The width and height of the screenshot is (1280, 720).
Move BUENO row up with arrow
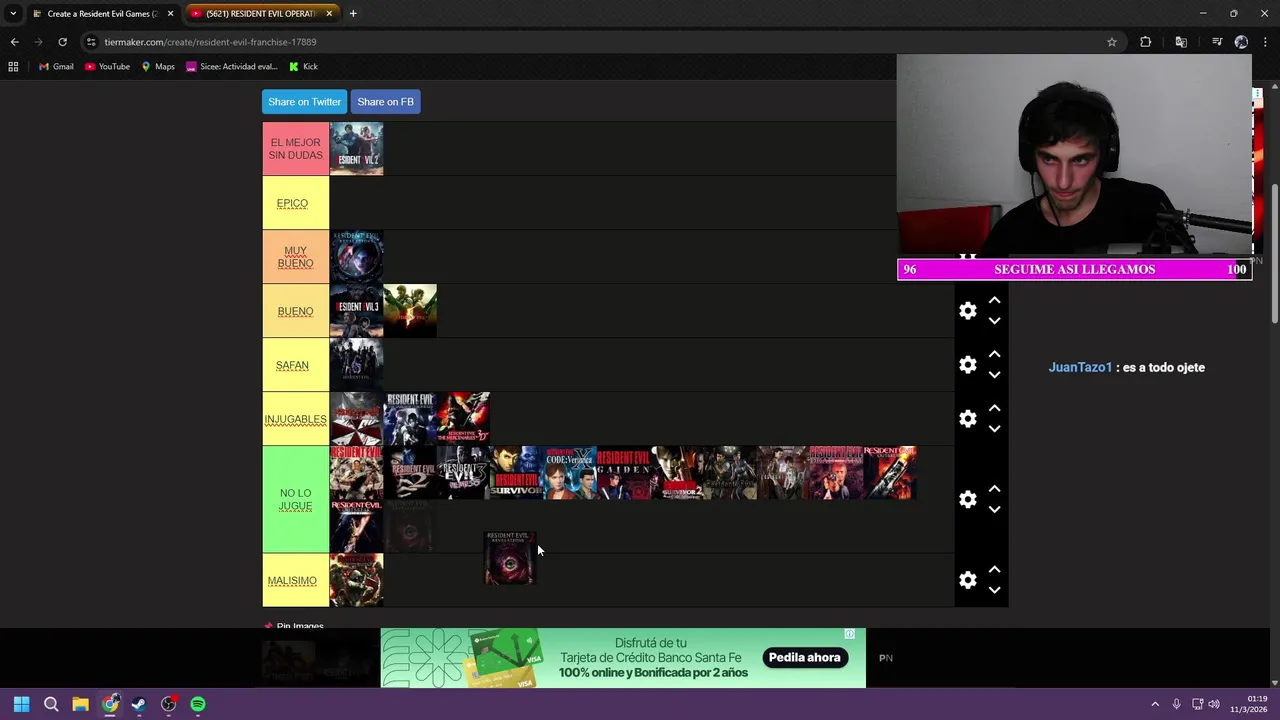click(x=994, y=300)
